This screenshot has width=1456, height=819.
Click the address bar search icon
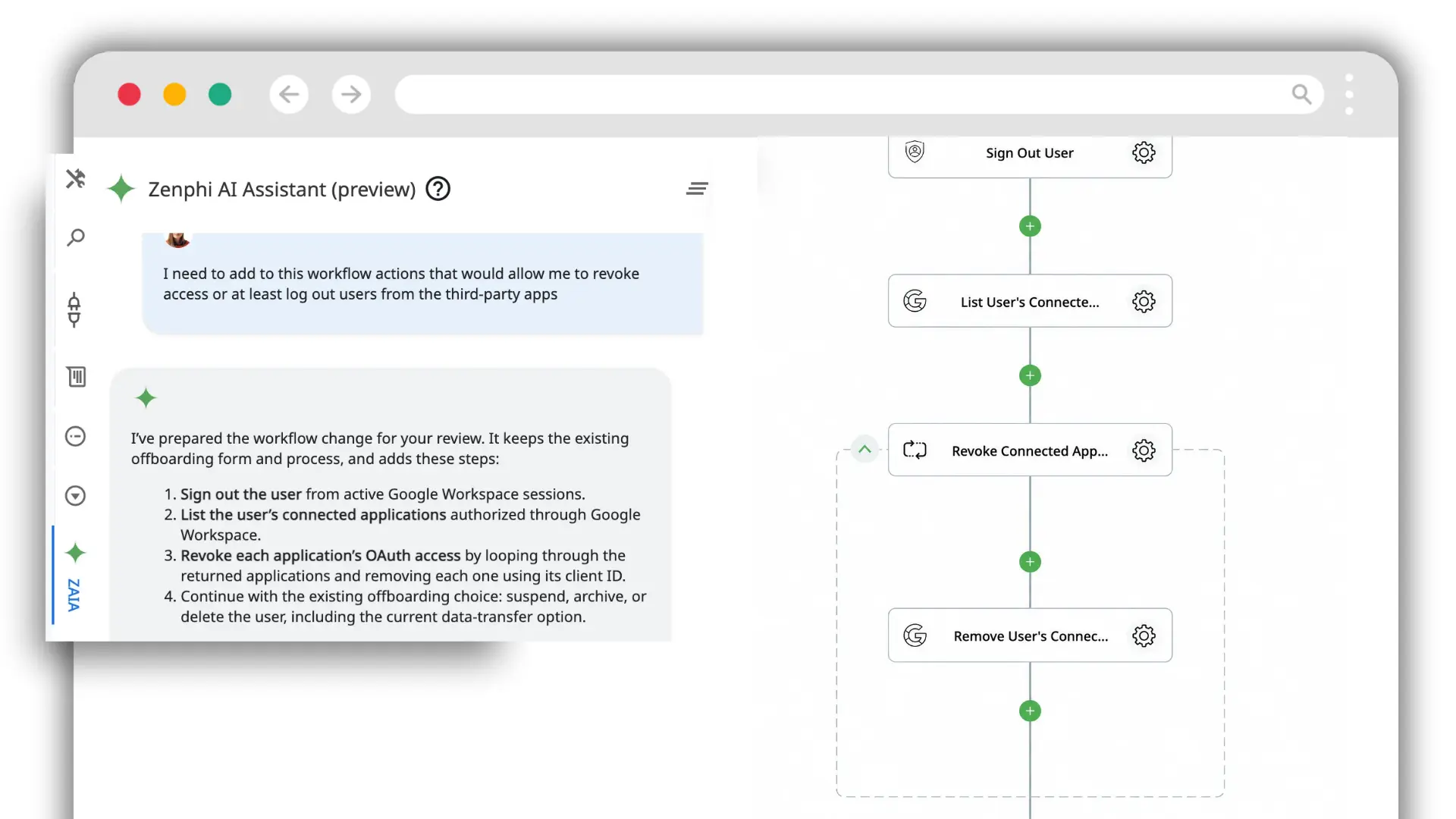[x=1301, y=94]
